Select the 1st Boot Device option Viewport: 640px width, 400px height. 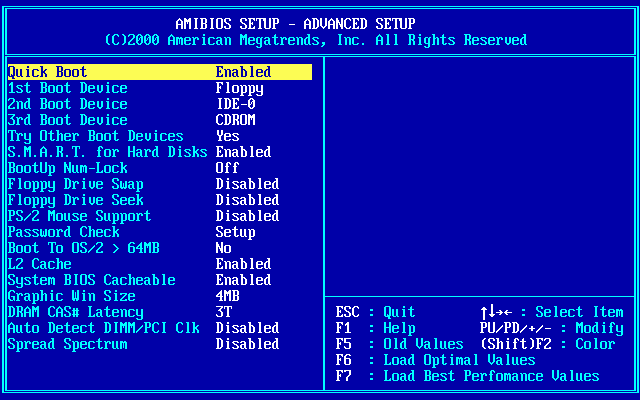[68, 88]
